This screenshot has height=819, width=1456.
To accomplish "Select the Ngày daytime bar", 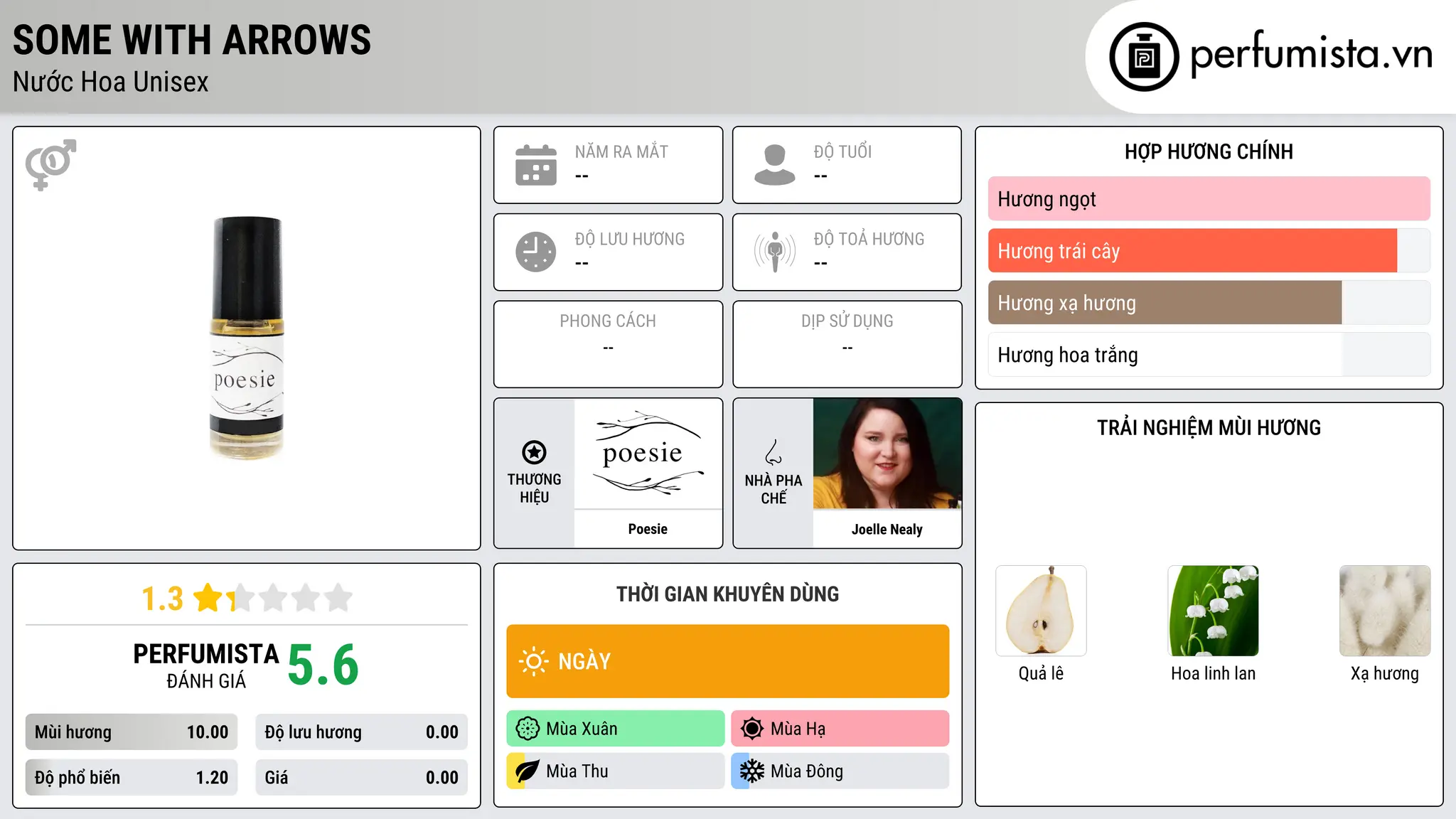I will pos(727,661).
